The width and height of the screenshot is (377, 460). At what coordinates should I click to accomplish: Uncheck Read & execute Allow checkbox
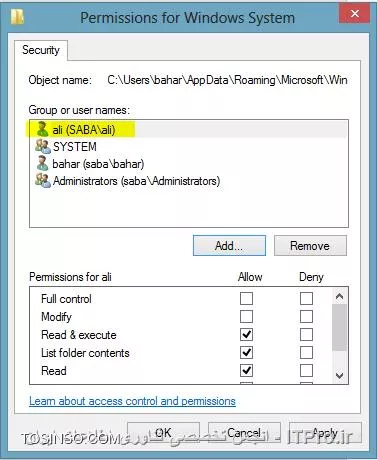[246, 334]
